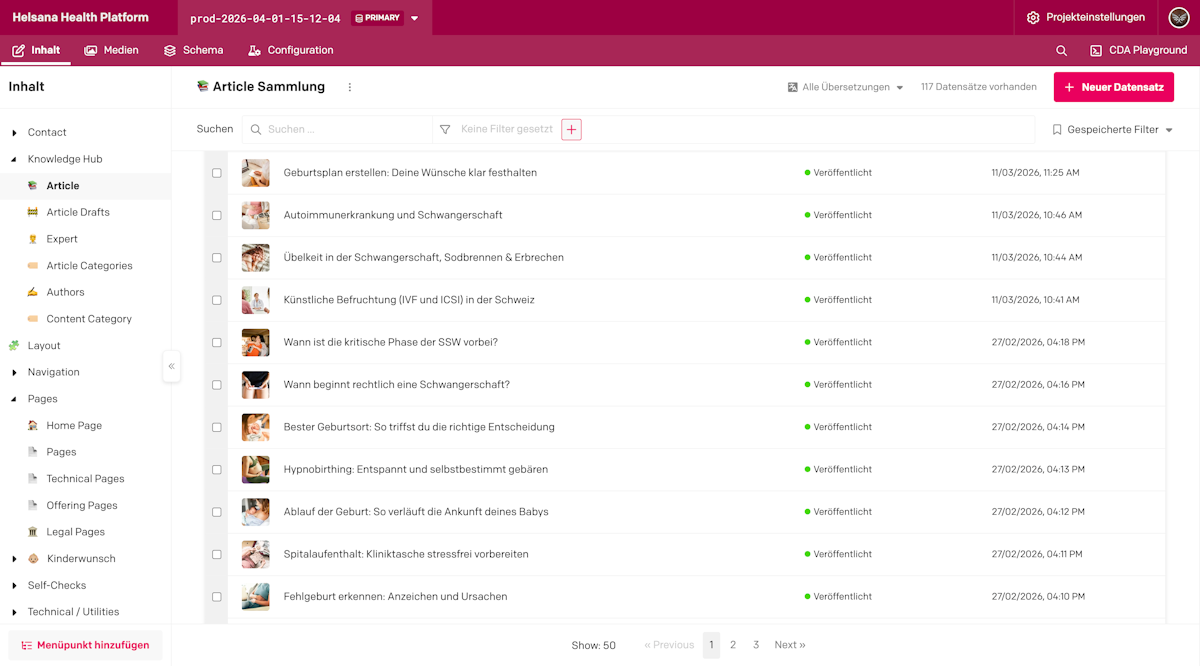Switch to the Schema tab
1200x666 pixels.
click(193, 50)
